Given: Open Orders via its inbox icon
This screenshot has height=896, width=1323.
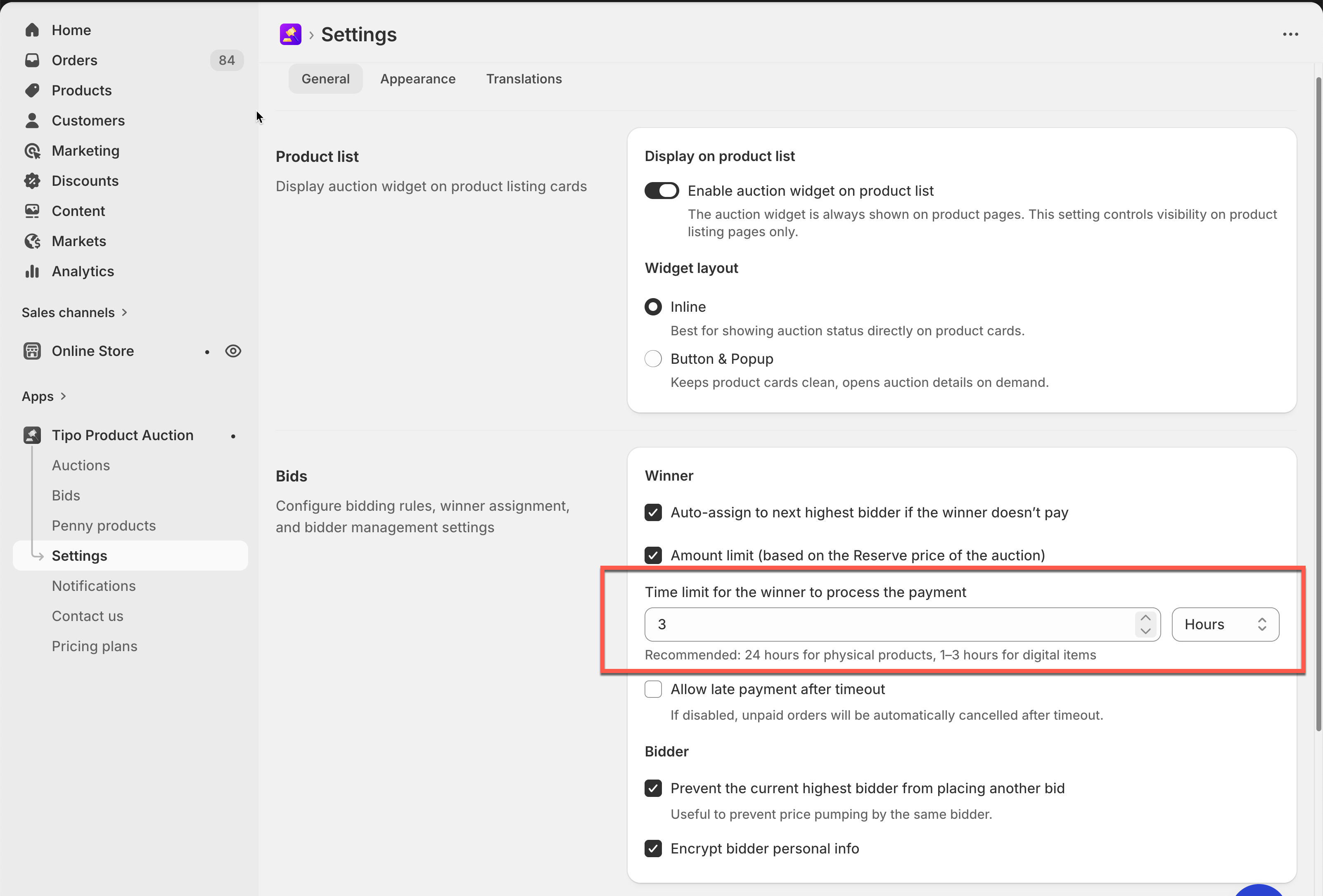Looking at the screenshot, I should (x=32, y=60).
